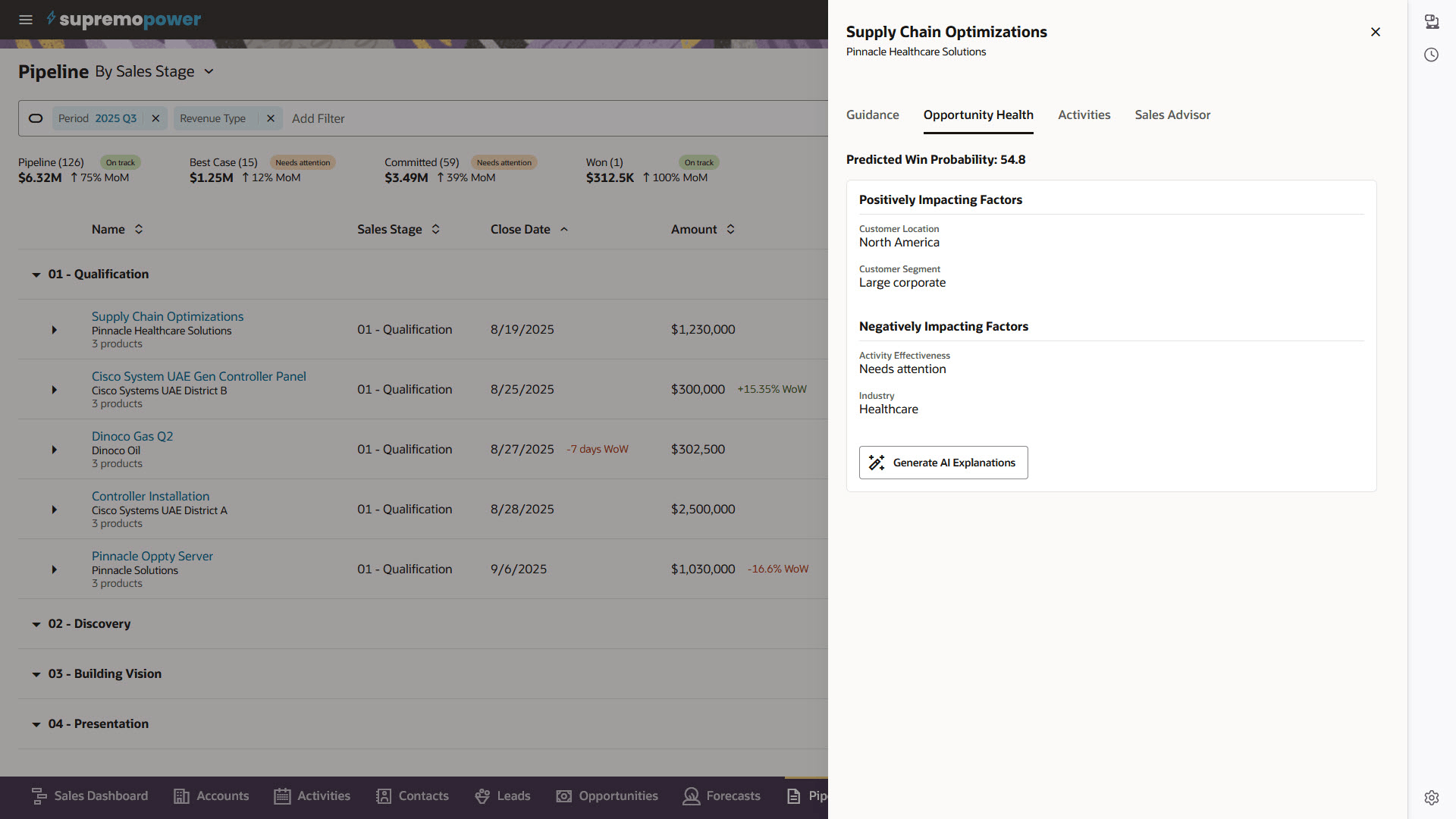This screenshot has width=1456, height=819.
Task: Open Controller Installation opportunity link
Action: (x=150, y=496)
